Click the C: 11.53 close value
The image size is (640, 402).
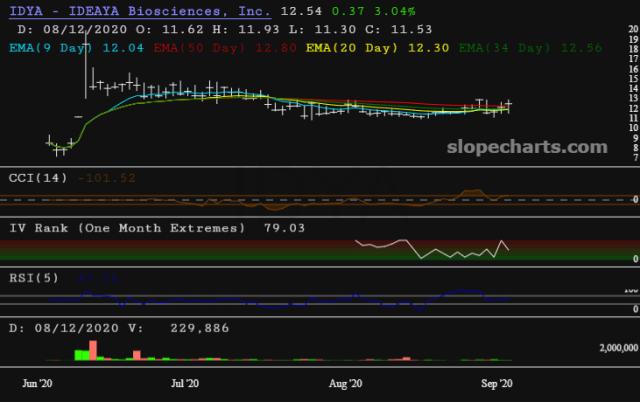pos(398,29)
